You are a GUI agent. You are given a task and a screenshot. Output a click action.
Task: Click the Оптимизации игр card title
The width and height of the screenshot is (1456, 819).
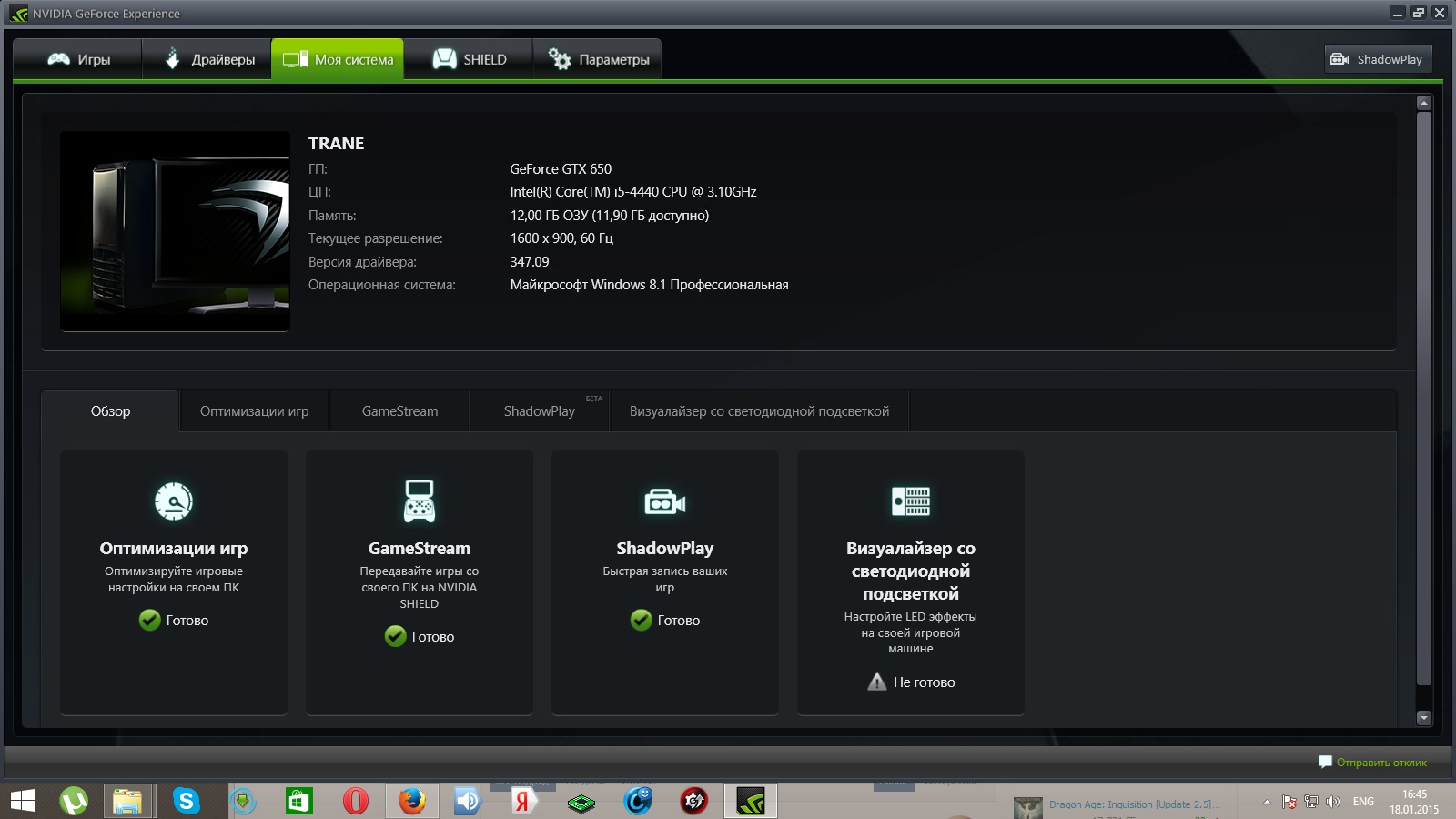[x=174, y=548]
